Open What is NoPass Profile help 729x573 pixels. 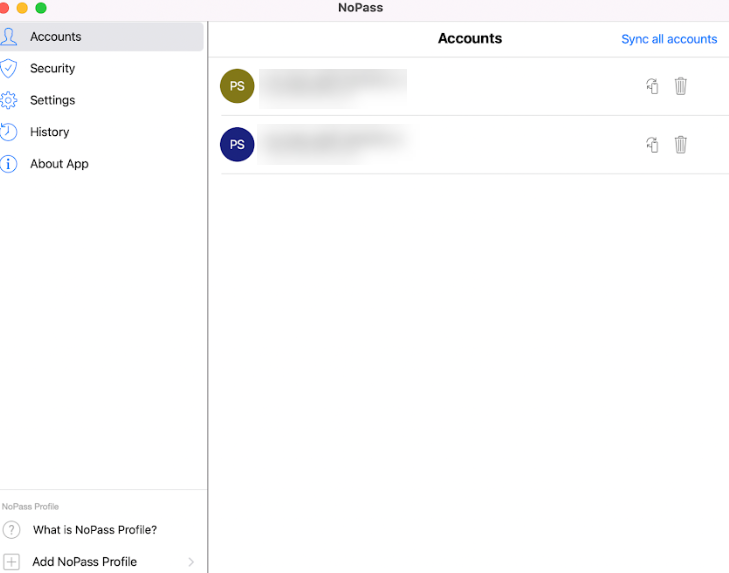click(x=95, y=530)
